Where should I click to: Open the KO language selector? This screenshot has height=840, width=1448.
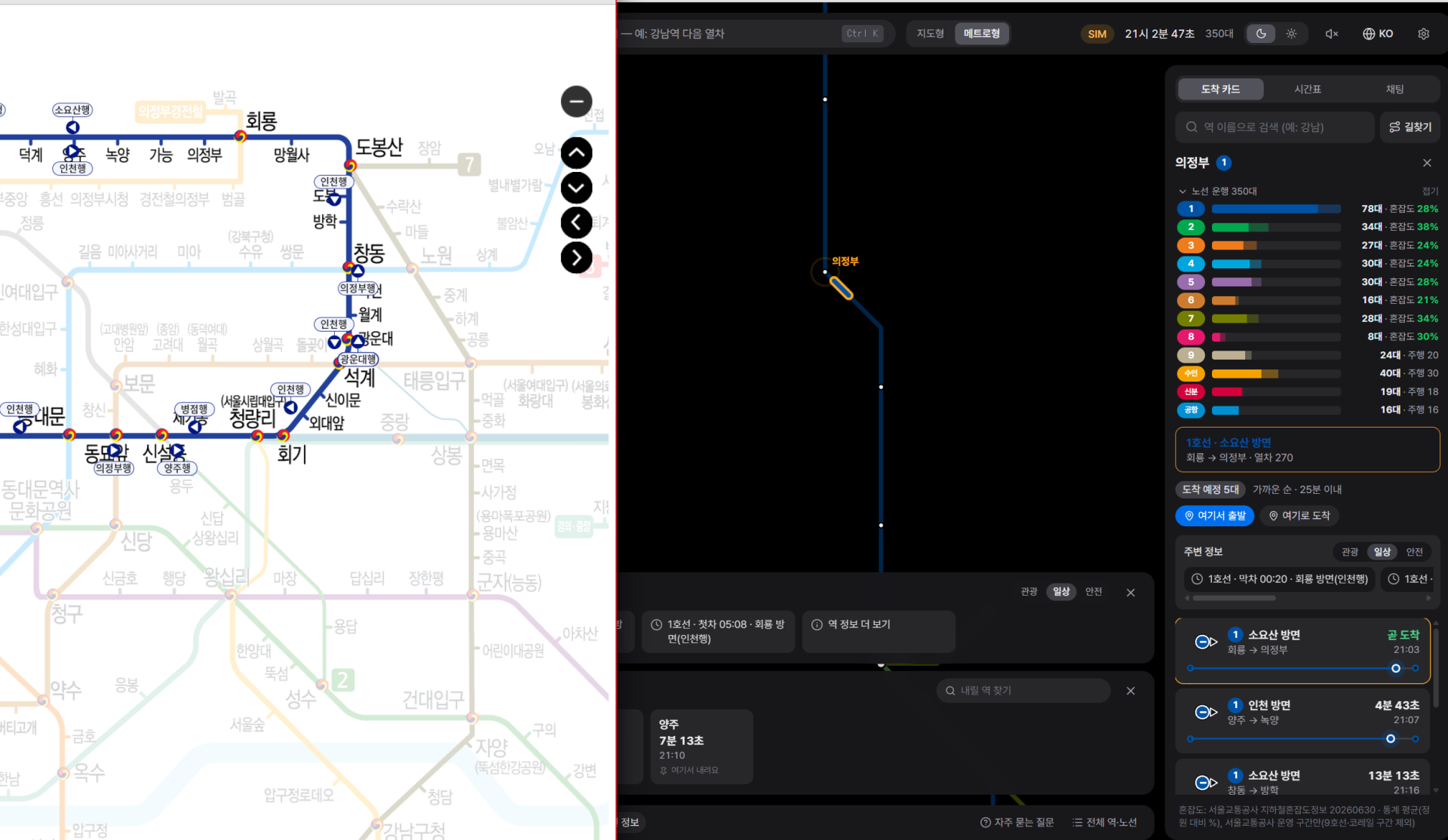pyautogui.click(x=1378, y=34)
